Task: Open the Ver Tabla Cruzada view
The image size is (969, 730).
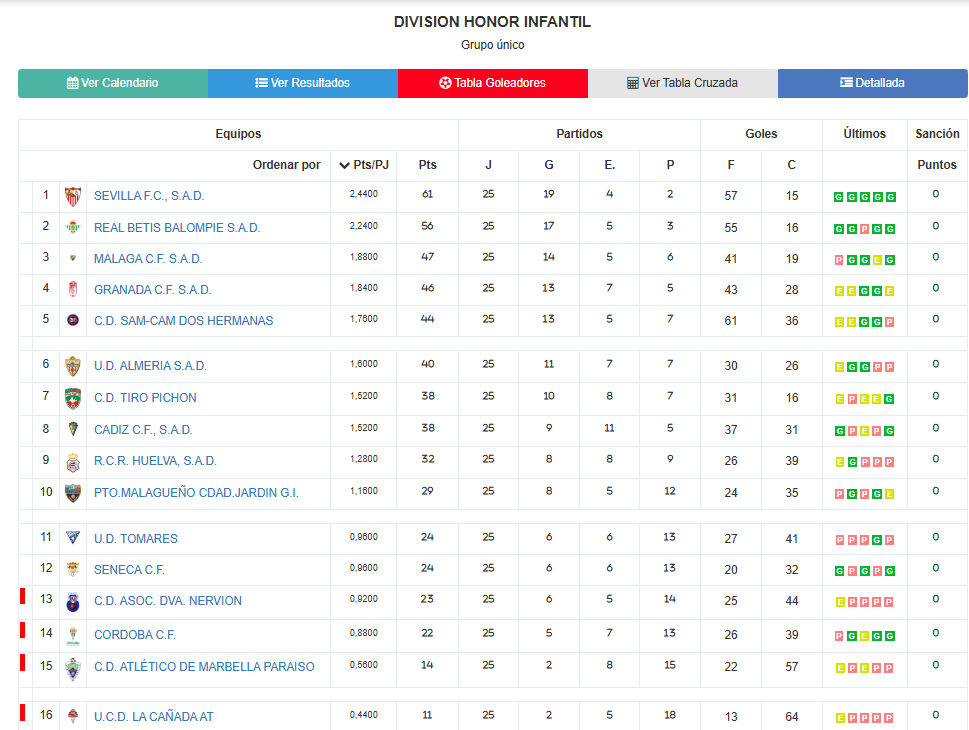Action: pos(683,83)
